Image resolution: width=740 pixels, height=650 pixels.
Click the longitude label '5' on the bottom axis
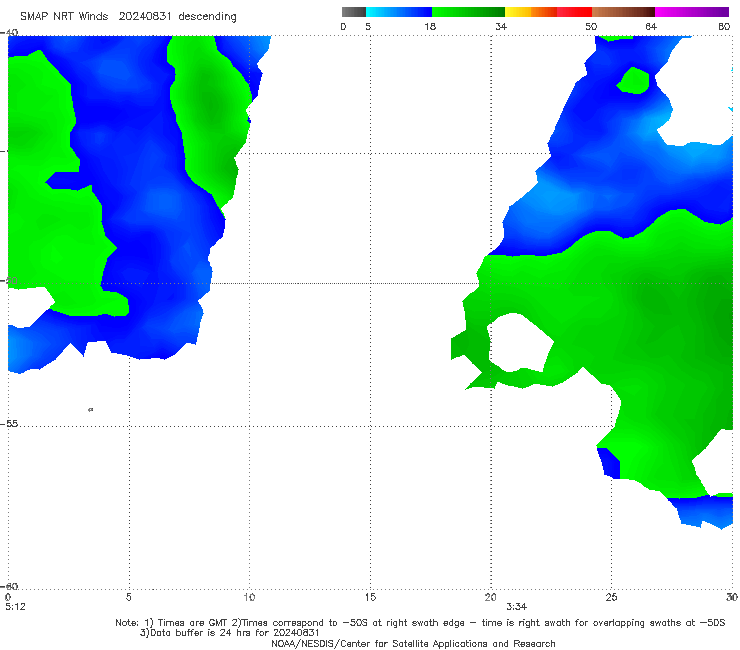click(128, 597)
